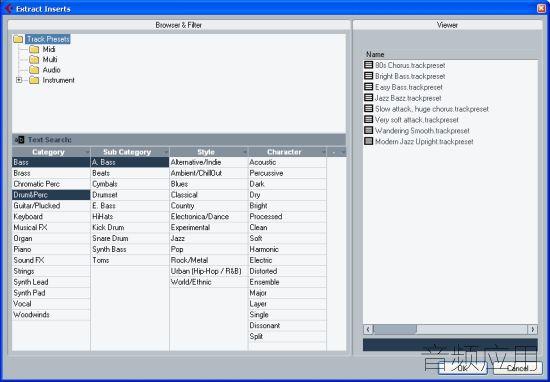Click the Viewer horizontal scrollbar right arrow
Image resolution: width=550 pixels, height=382 pixels.
pyautogui.click(x=532, y=329)
